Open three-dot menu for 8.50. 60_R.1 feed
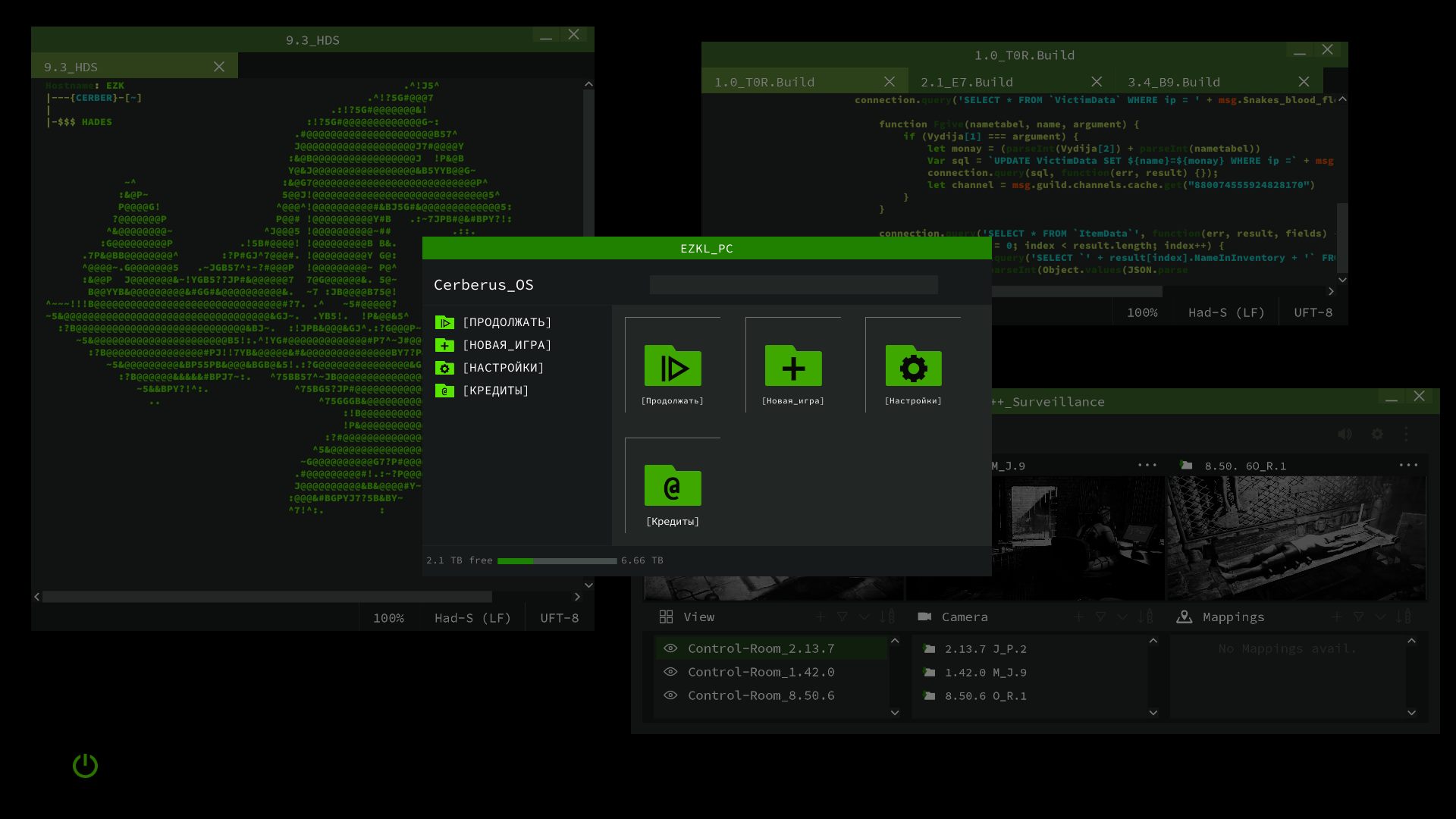 [1408, 465]
